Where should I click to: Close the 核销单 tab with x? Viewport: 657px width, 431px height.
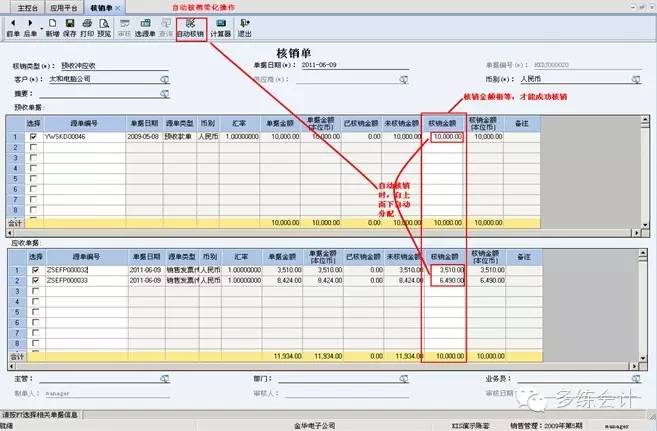tap(118, 8)
